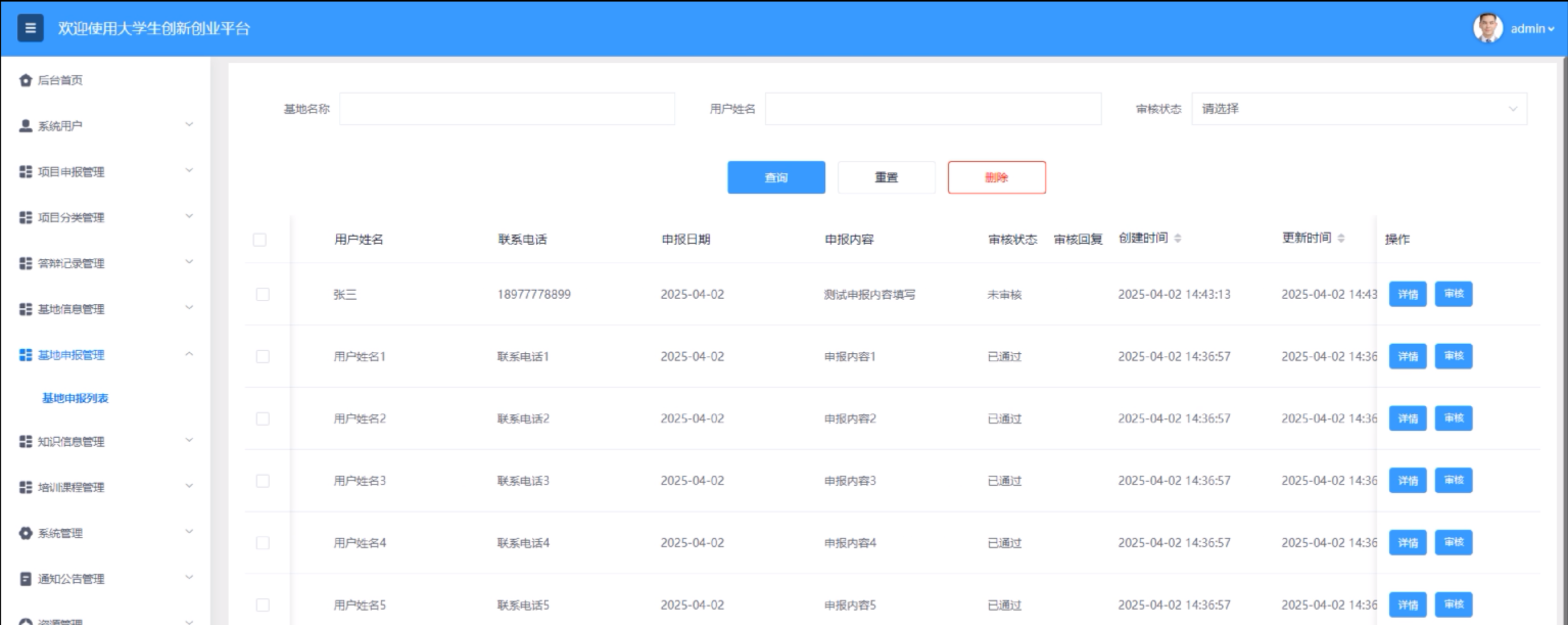The height and width of the screenshot is (625, 1568).
Task: Click the red 删除 button
Action: pos(996,178)
